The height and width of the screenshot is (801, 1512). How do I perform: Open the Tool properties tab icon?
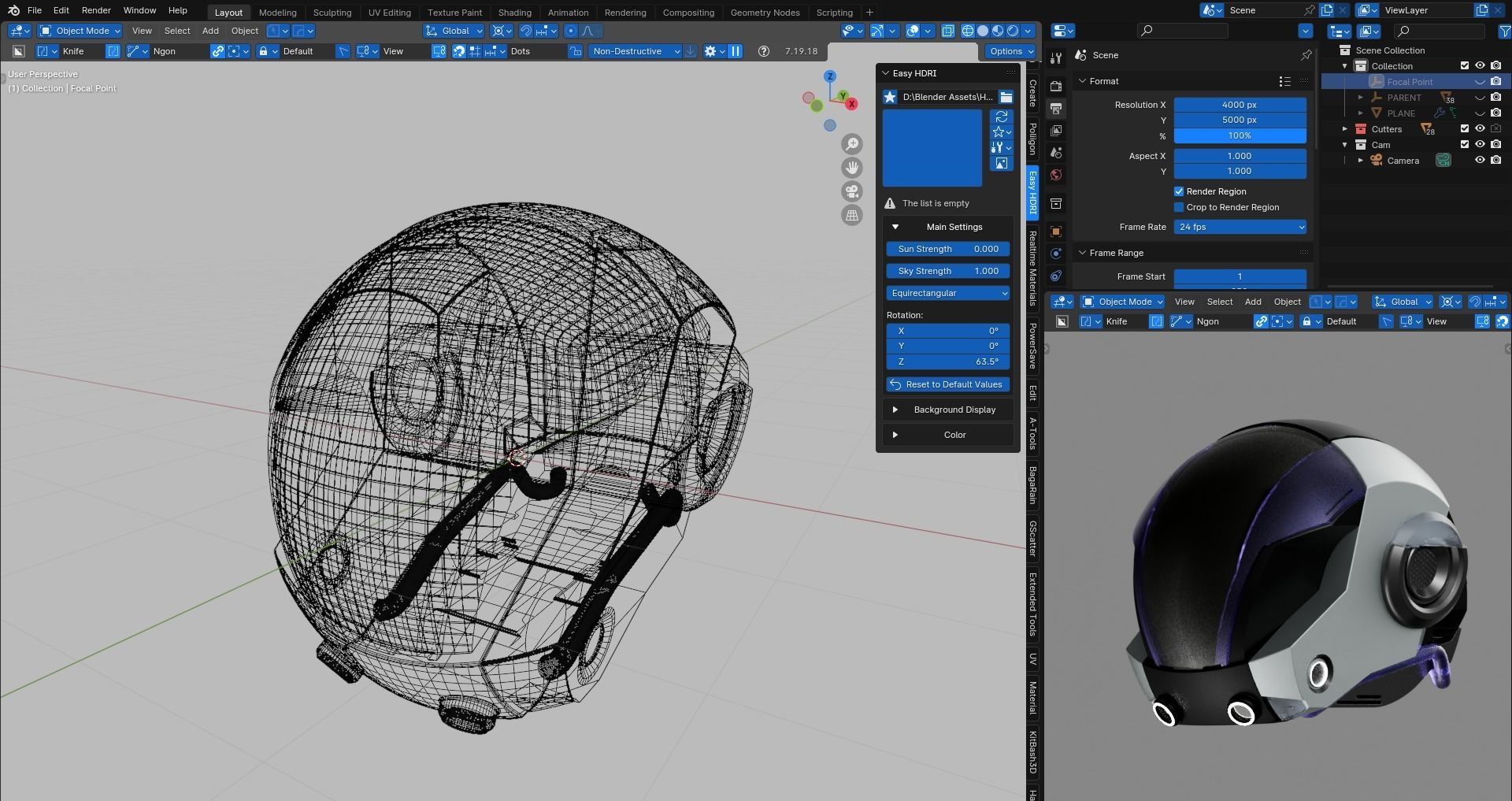(1056, 57)
